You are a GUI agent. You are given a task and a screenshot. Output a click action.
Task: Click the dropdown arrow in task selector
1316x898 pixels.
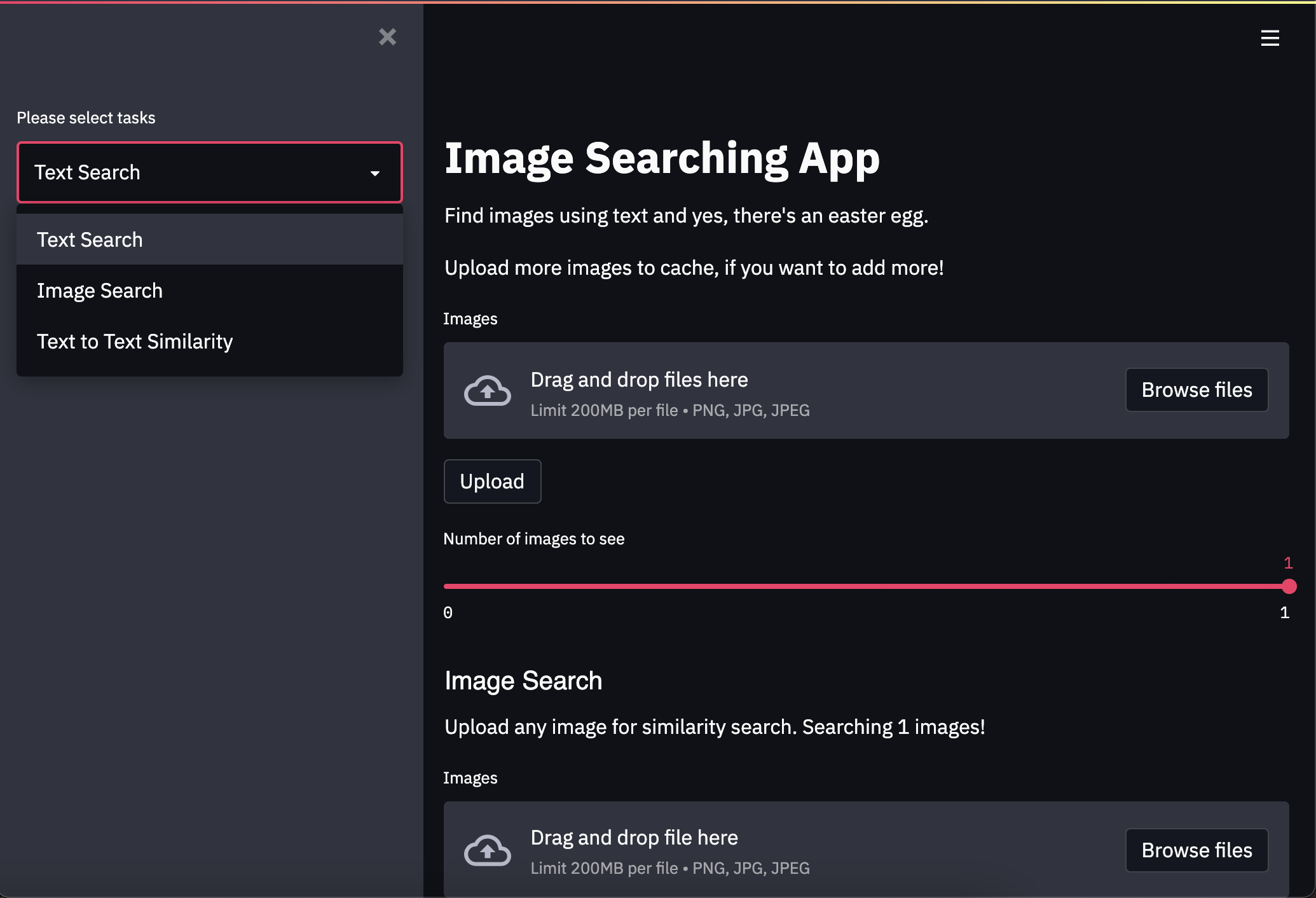(x=375, y=173)
